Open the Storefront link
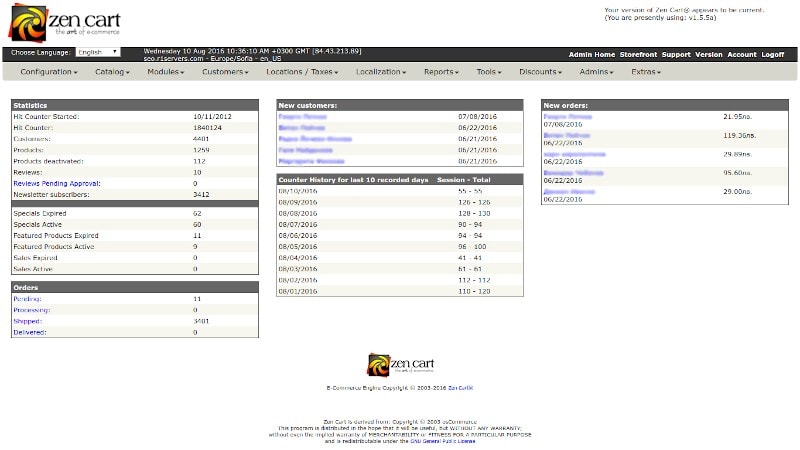Screen dimensions: 800x450 point(637,55)
